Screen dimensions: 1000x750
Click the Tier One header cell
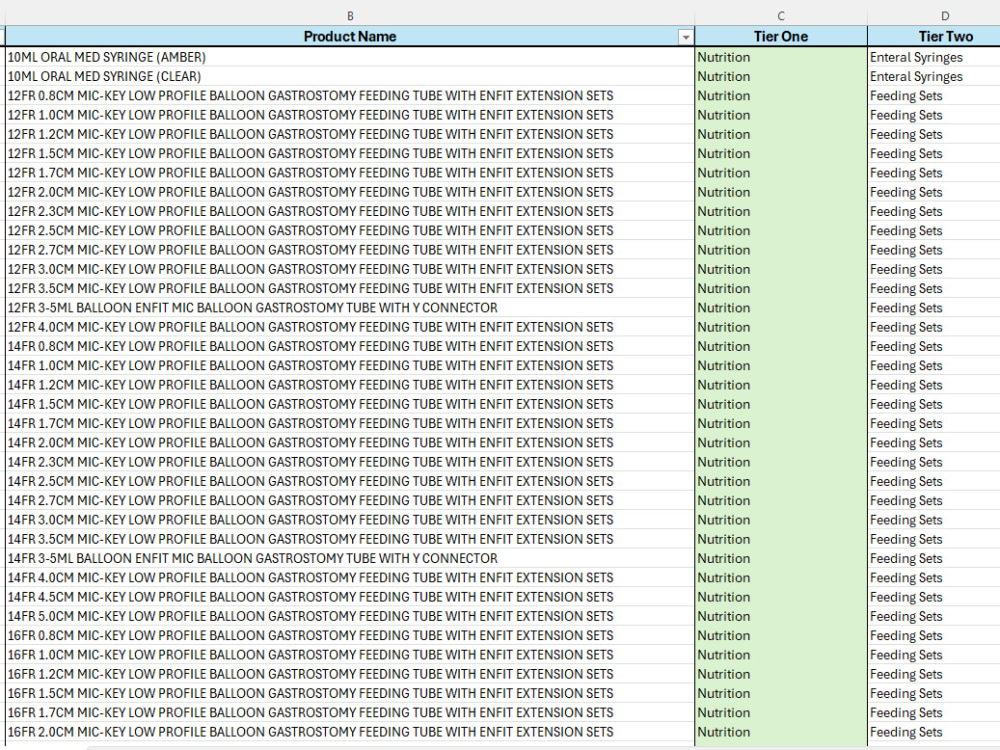781,36
